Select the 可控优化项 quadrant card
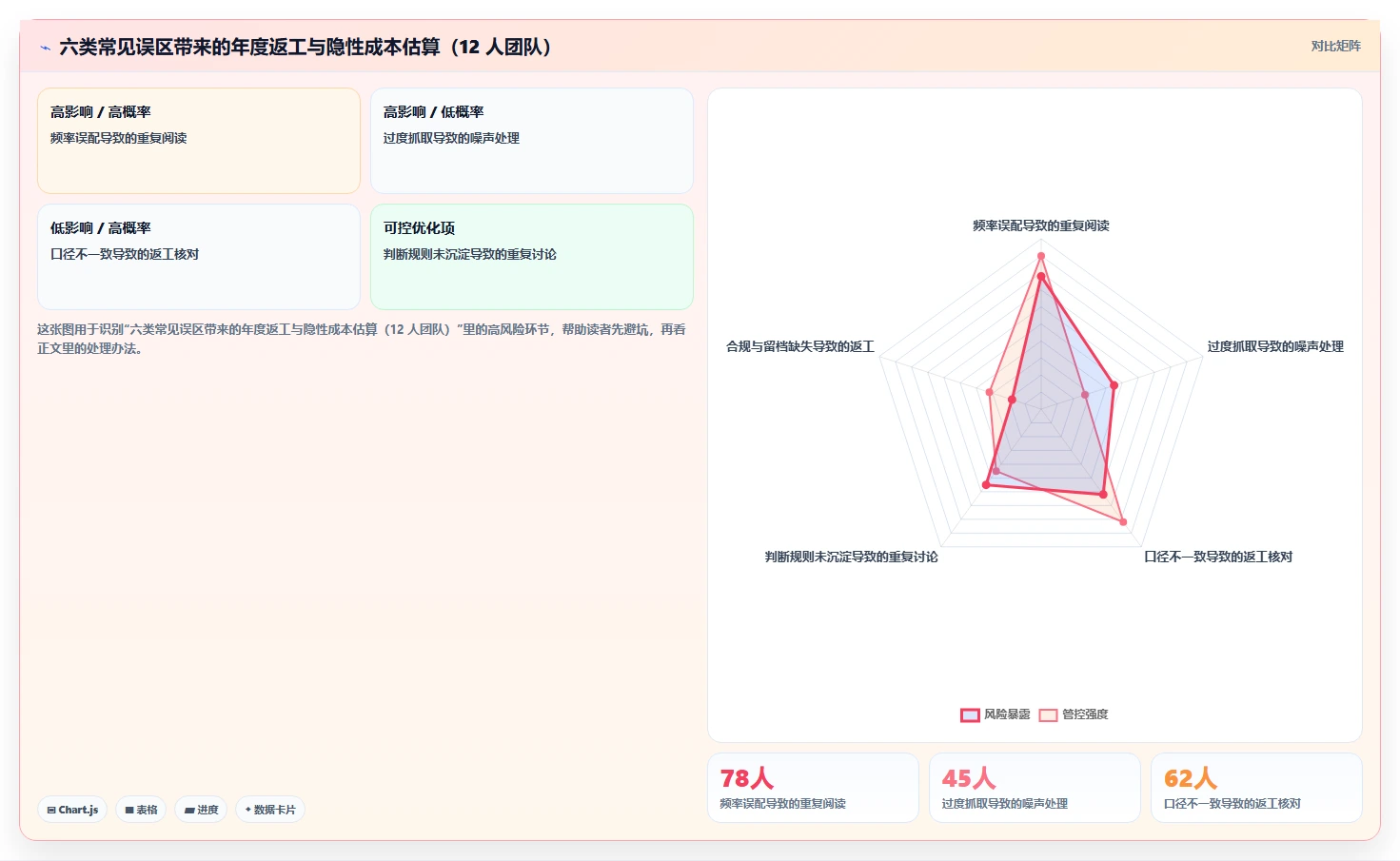This screenshot has width=1400, height=861. [532, 257]
